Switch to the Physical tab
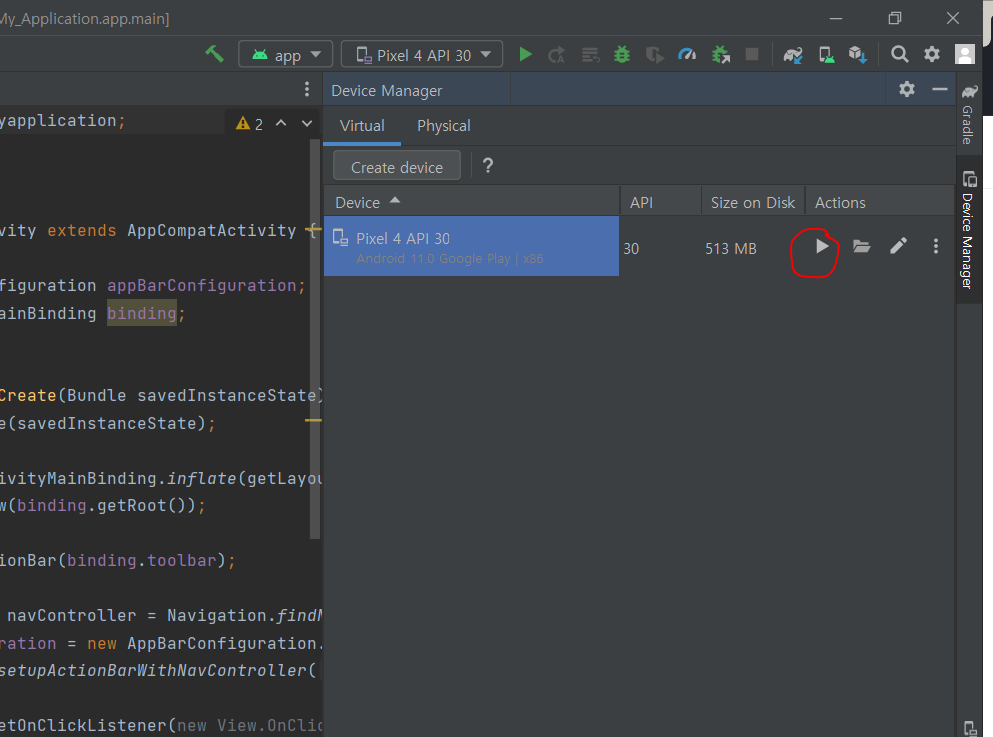 [443, 126]
